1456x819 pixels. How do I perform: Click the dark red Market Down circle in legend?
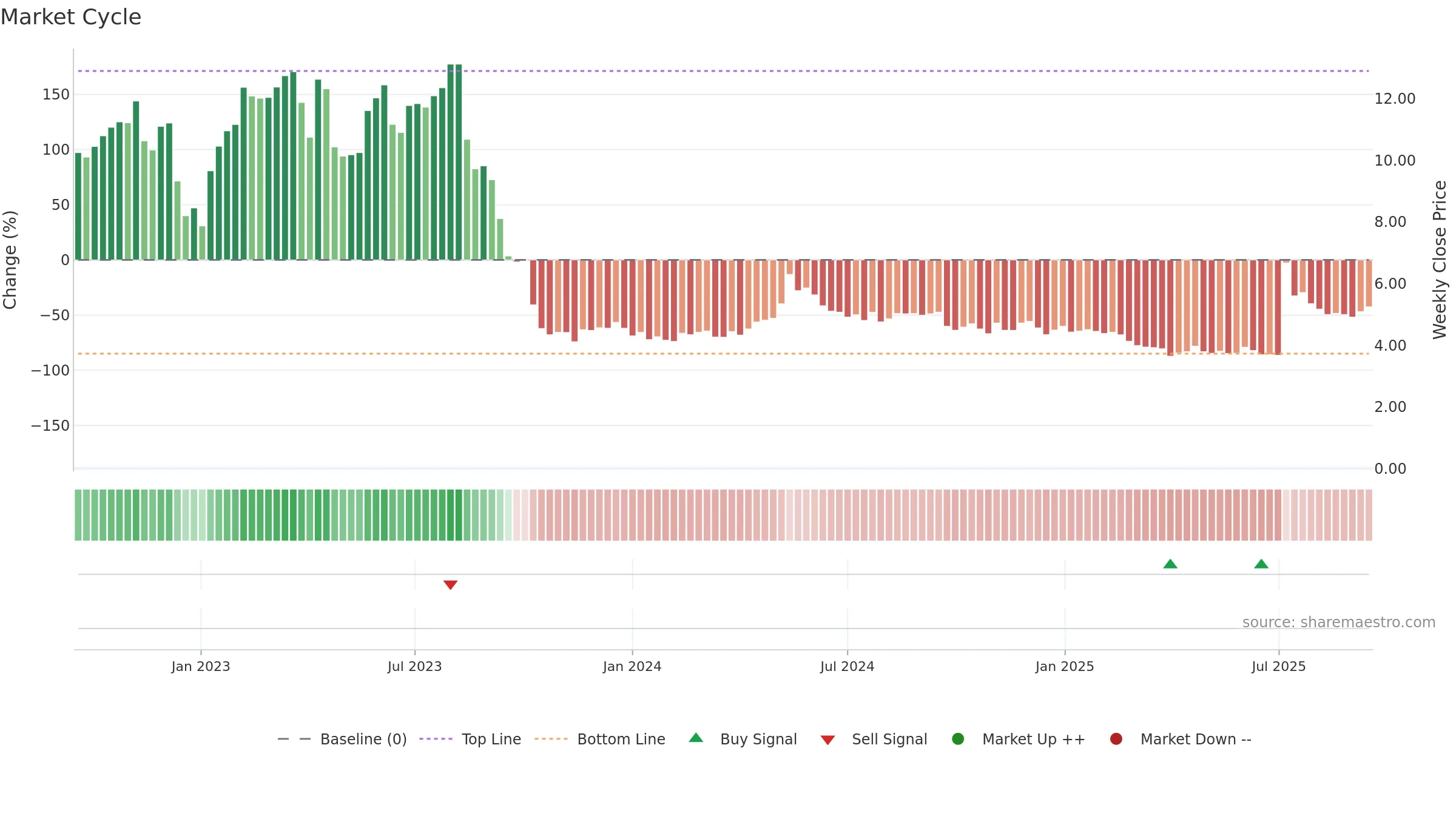pyautogui.click(x=1116, y=739)
